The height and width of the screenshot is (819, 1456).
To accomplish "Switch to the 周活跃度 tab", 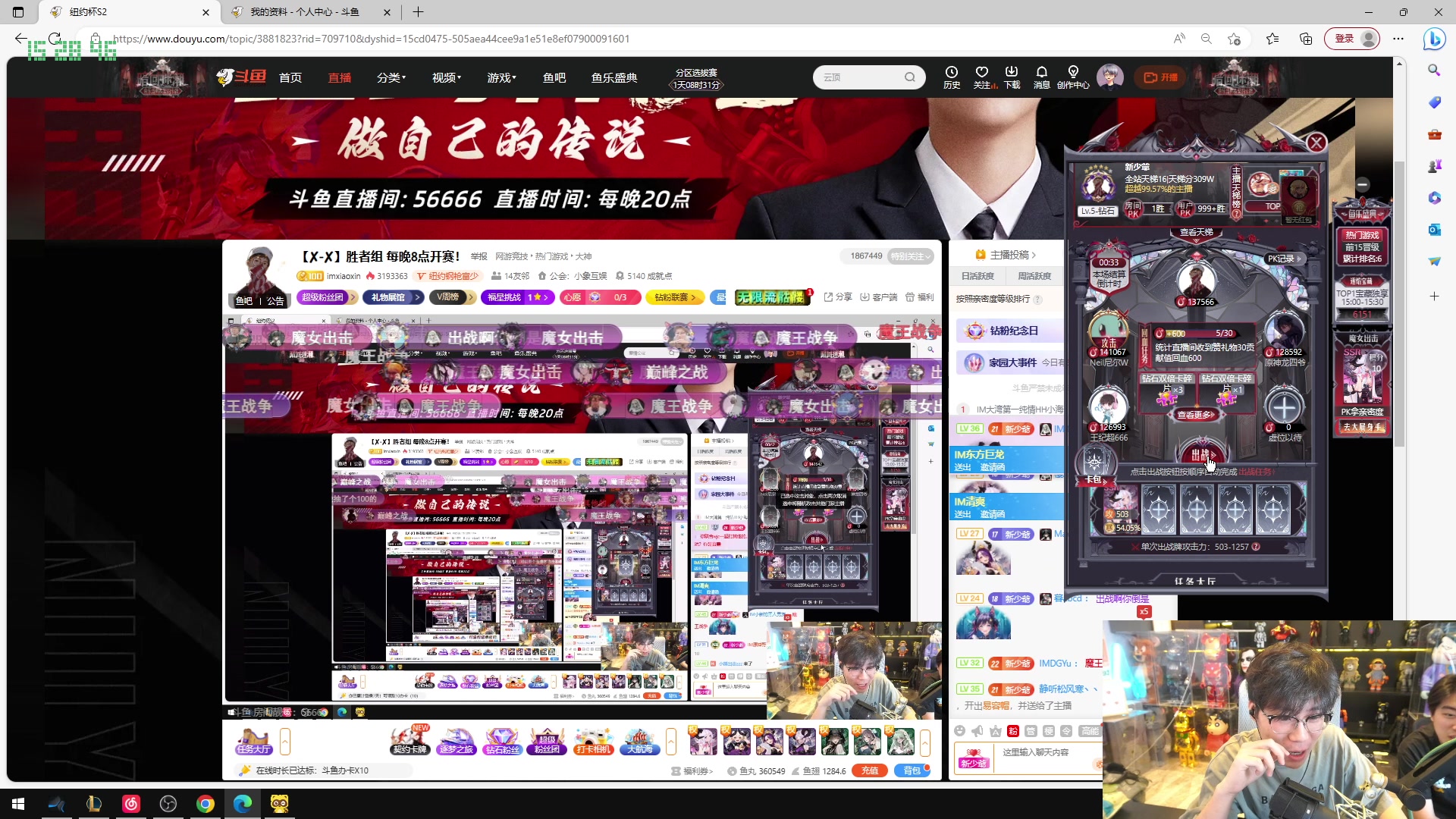I will (1034, 276).
